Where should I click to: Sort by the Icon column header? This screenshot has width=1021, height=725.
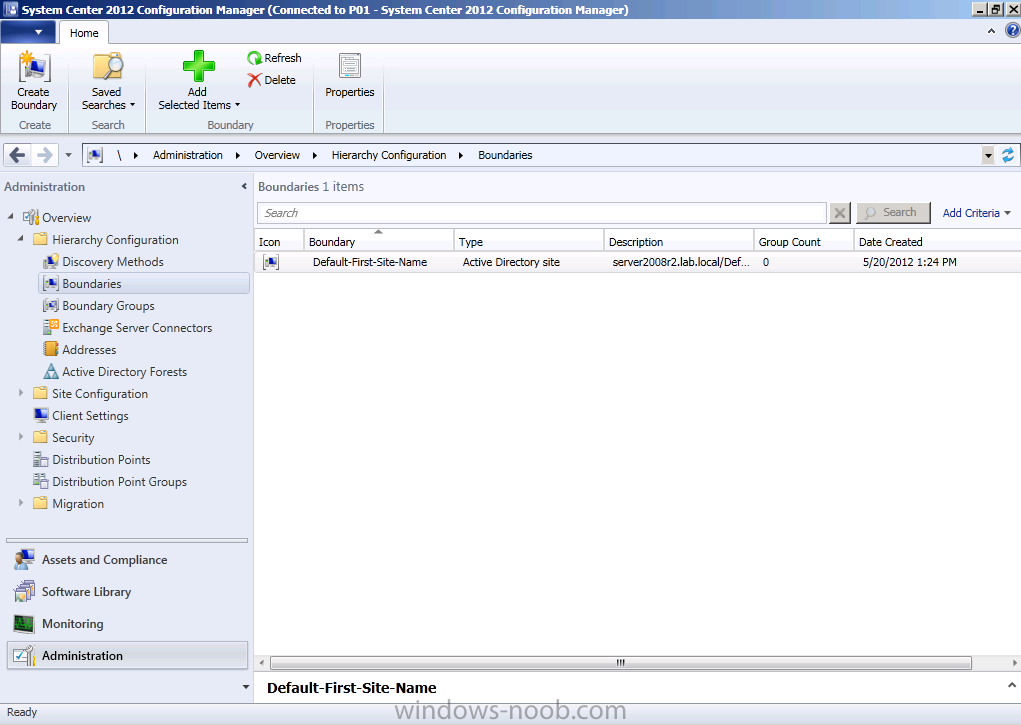(x=279, y=241)
